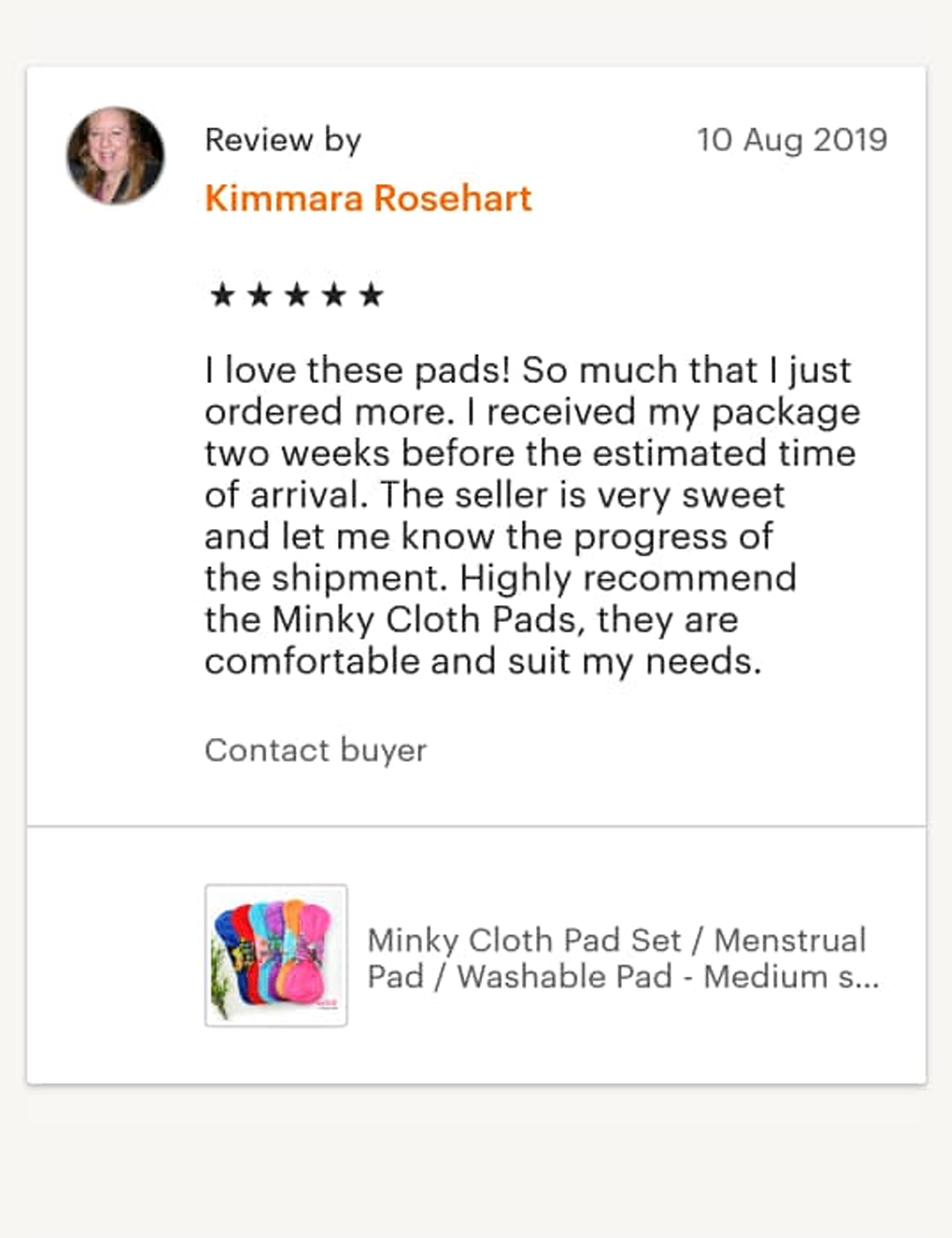The image size is (952, 1238).
Task: Open Kimmara Rosehart's profile link
Action: click(368, 198)
